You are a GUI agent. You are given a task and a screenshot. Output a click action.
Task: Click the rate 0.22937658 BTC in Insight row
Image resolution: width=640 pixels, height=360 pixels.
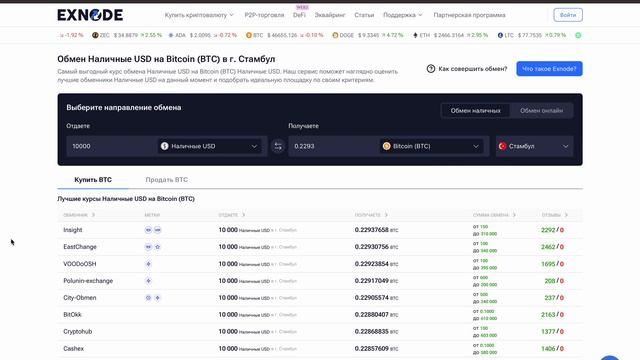pos(376,230)
